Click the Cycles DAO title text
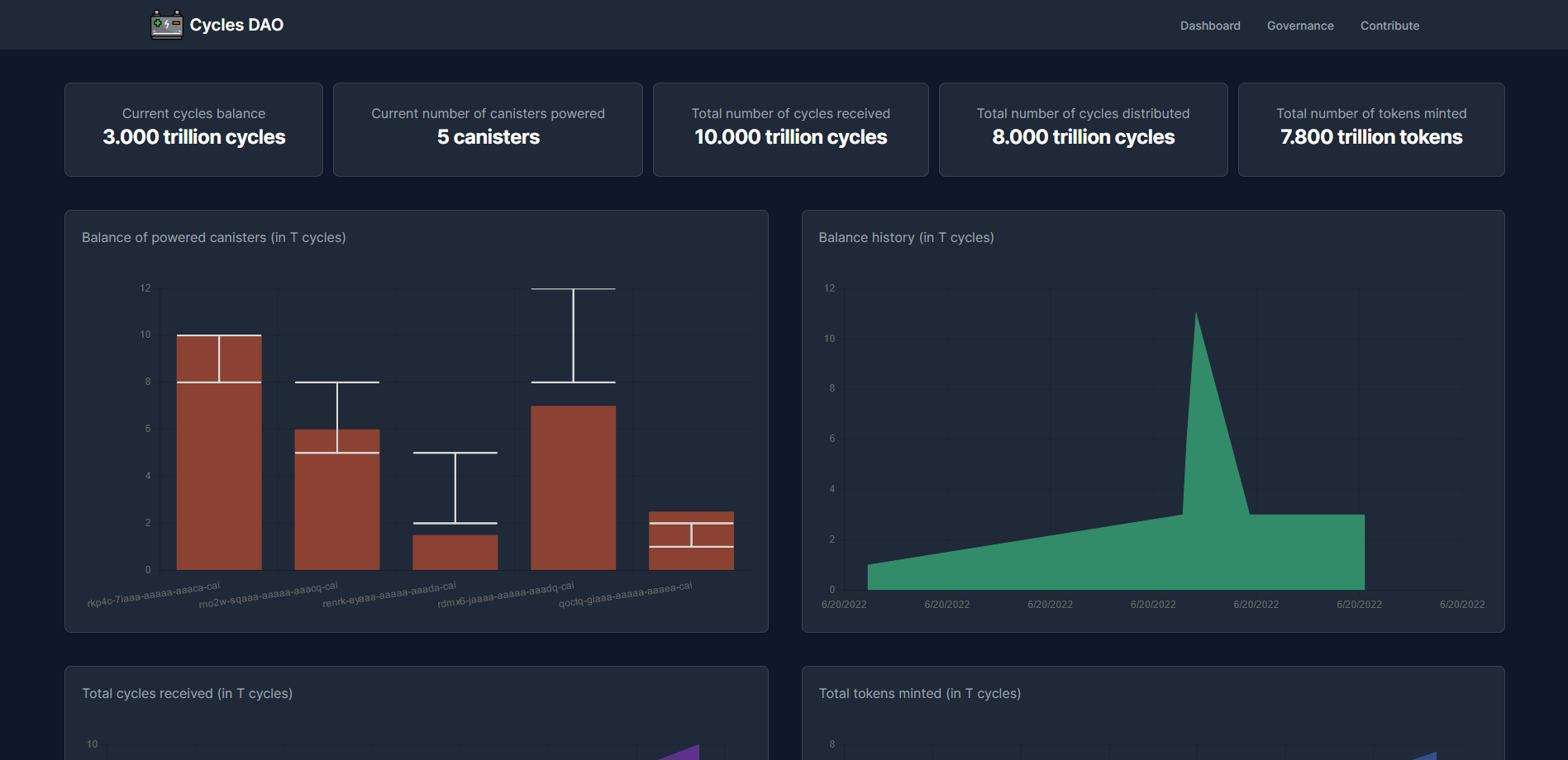1568x760 pixels. 236,24
